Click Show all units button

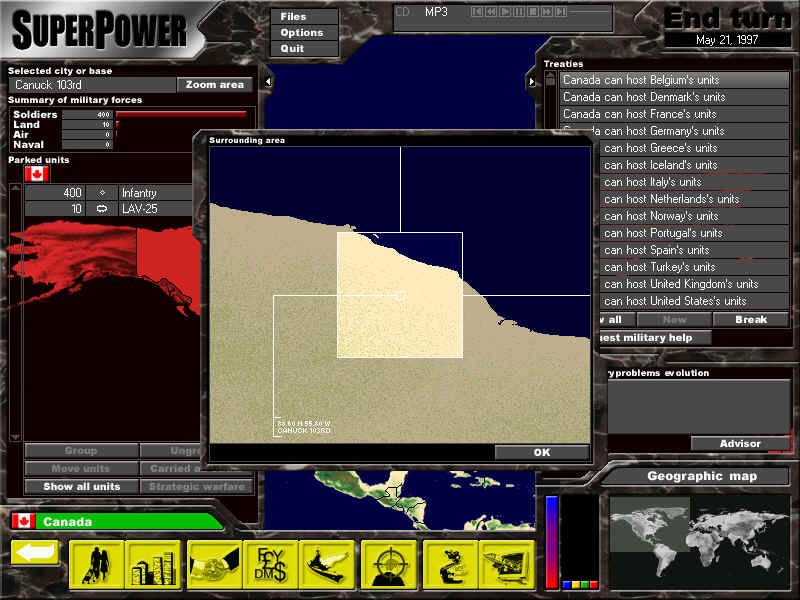(82, 486)
